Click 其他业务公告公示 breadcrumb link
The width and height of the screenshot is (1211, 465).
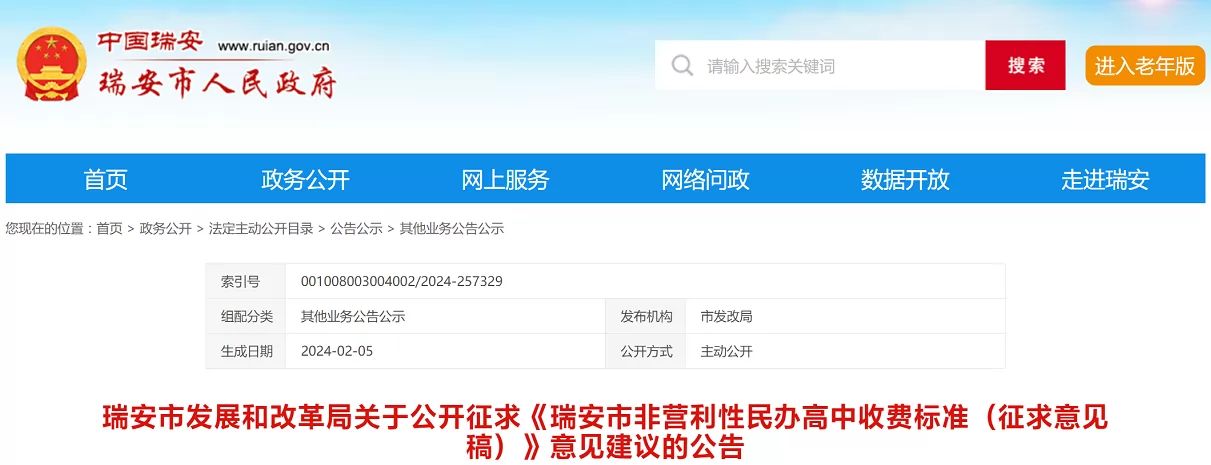tap(452, 229)
